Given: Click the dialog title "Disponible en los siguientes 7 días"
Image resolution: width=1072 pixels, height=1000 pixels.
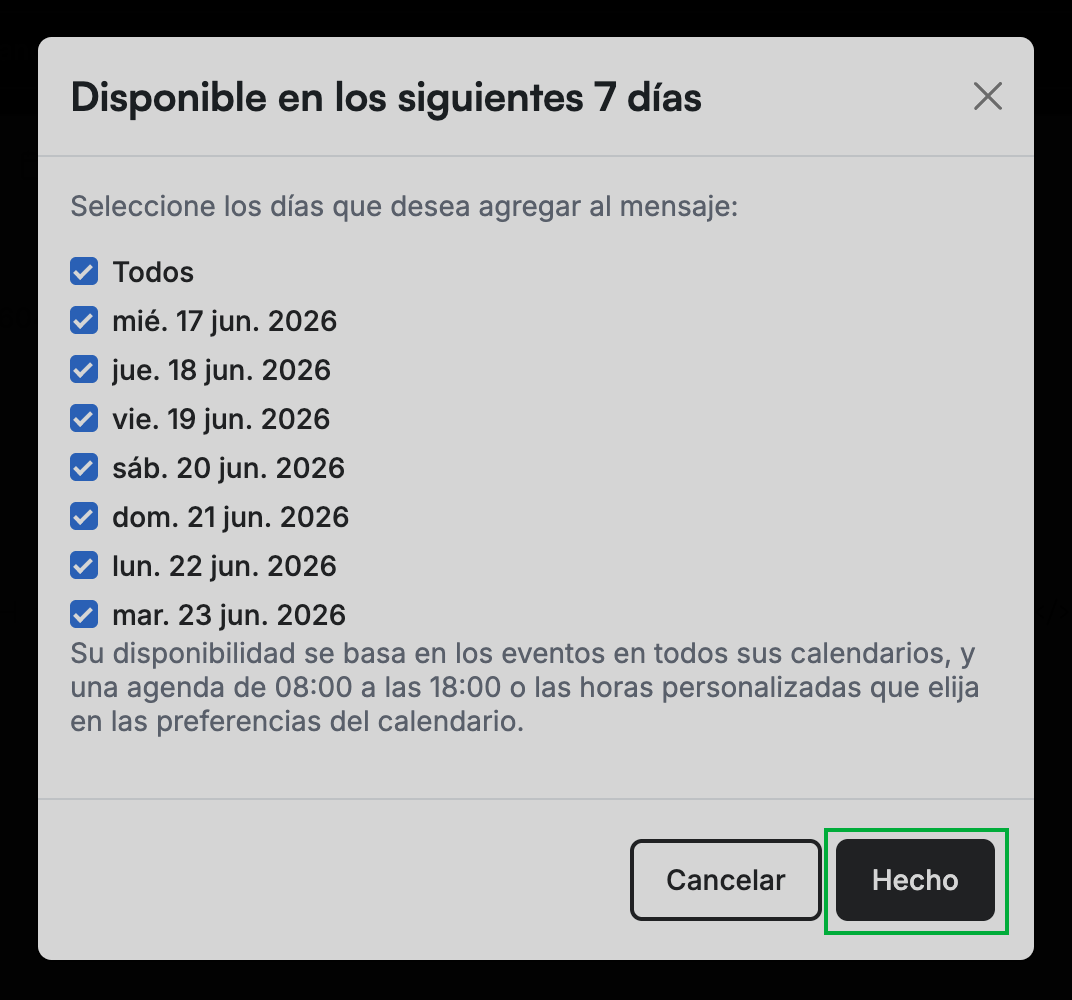Looking at the screenshot, I should point(386,98).
